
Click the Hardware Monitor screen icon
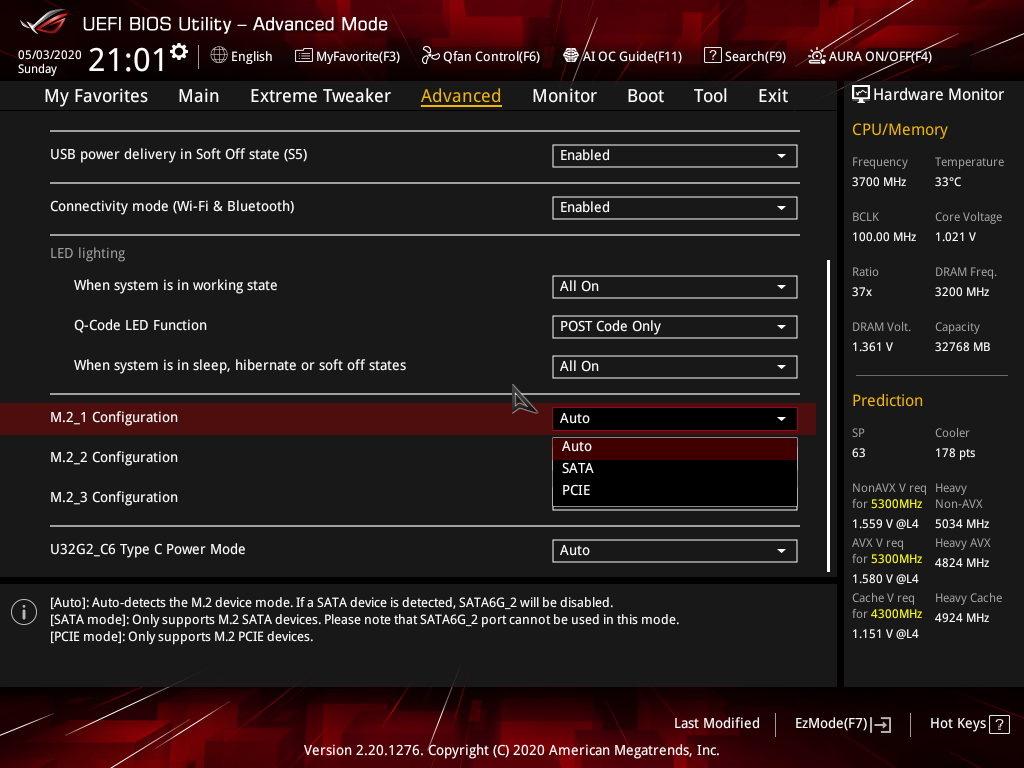coord(861,95)
